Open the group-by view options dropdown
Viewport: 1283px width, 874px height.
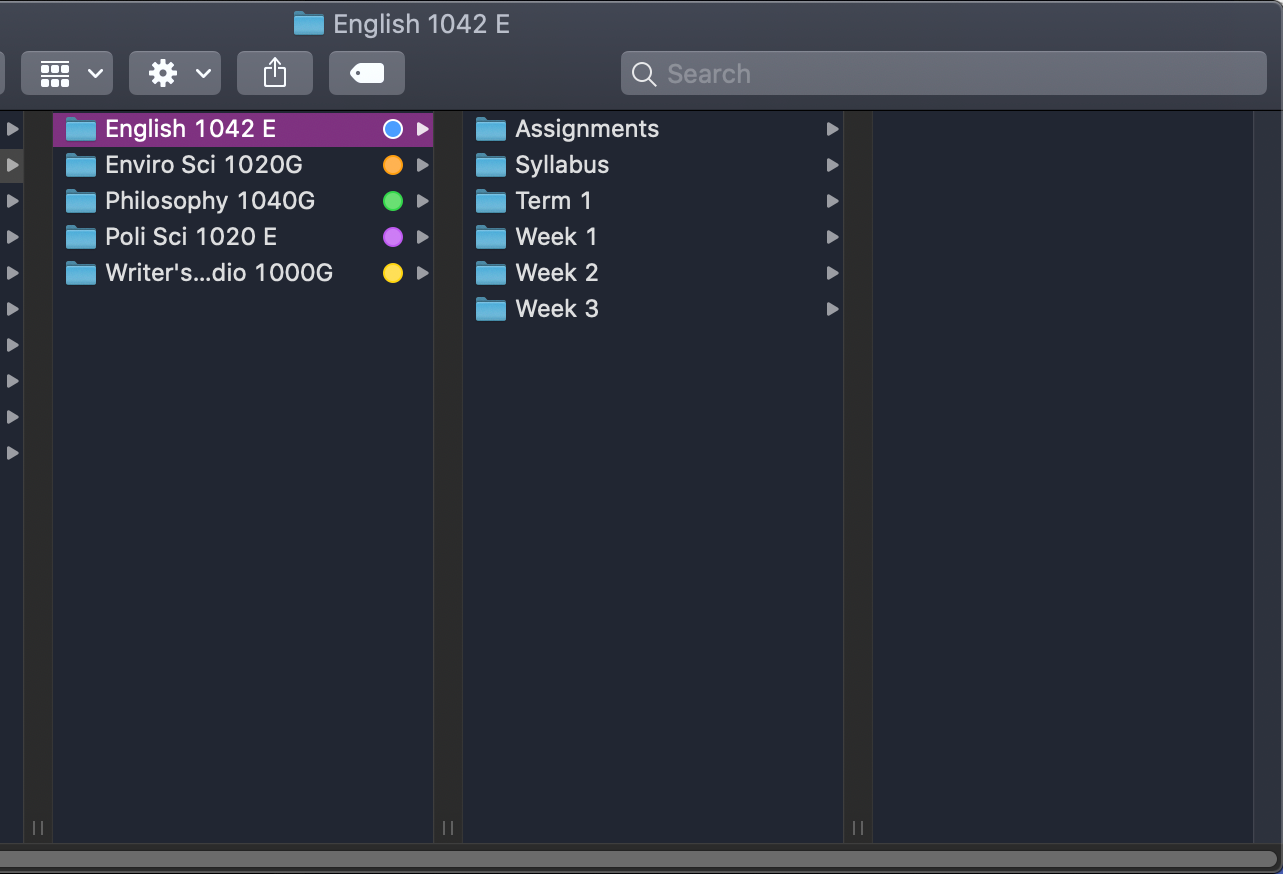point(67,73)
